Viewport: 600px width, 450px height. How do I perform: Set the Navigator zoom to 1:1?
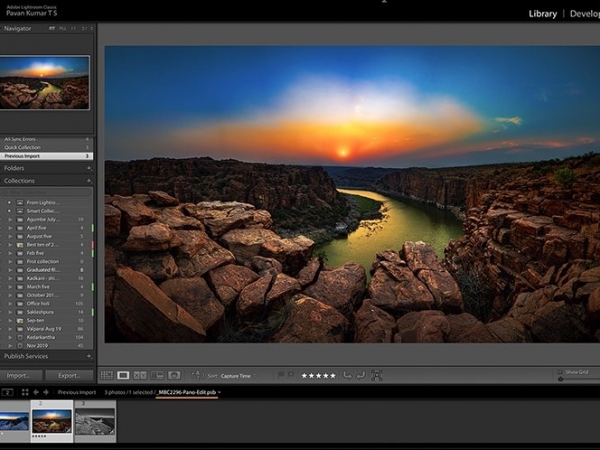pyautogui.click(x=73, y=28)
